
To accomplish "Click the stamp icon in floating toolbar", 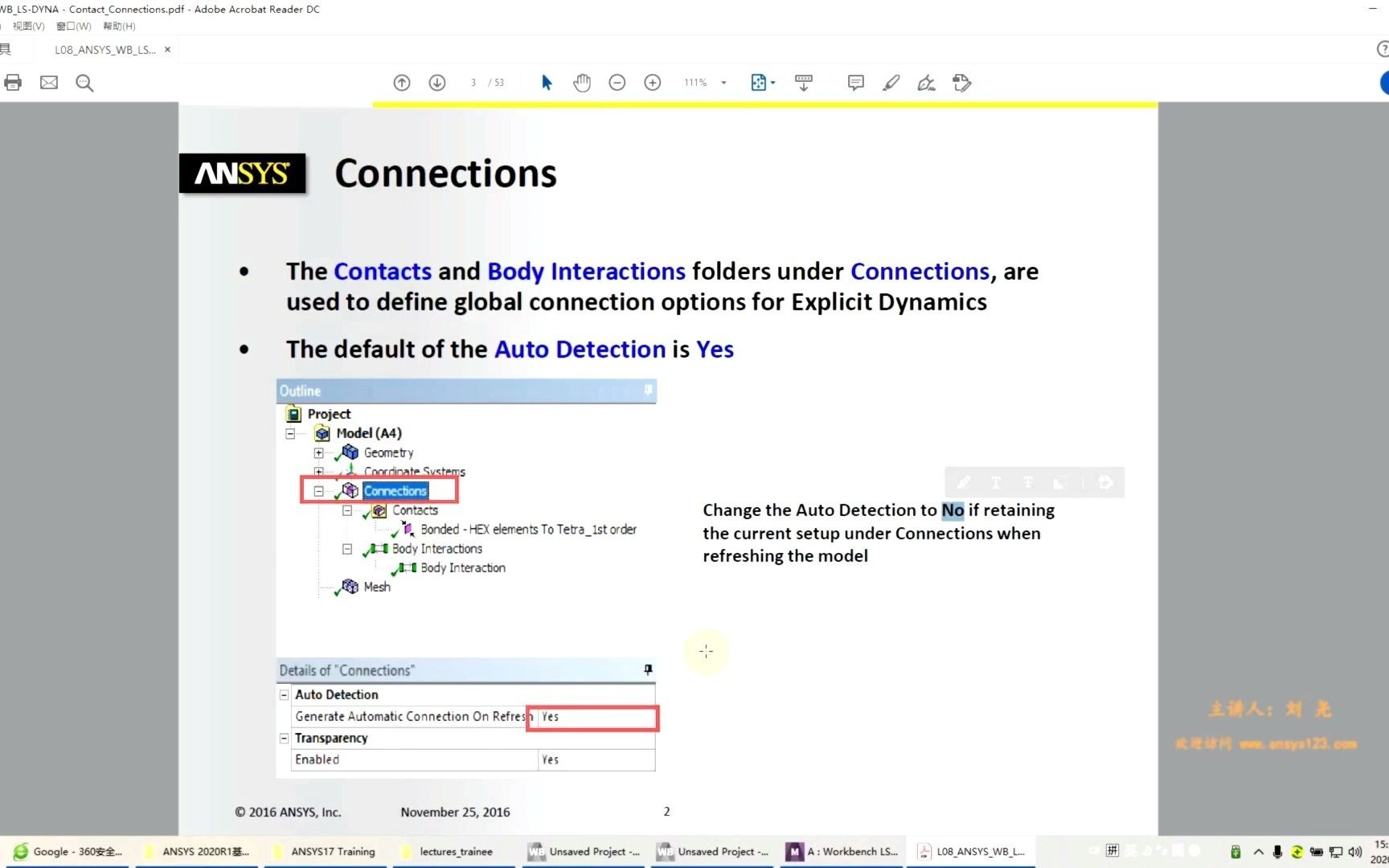I will click(x=1106, y=482).
